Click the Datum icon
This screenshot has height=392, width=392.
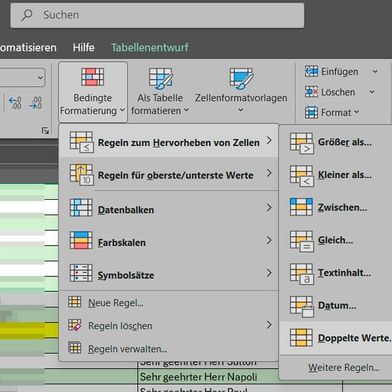pyautogui.click(x=302, y=306)
